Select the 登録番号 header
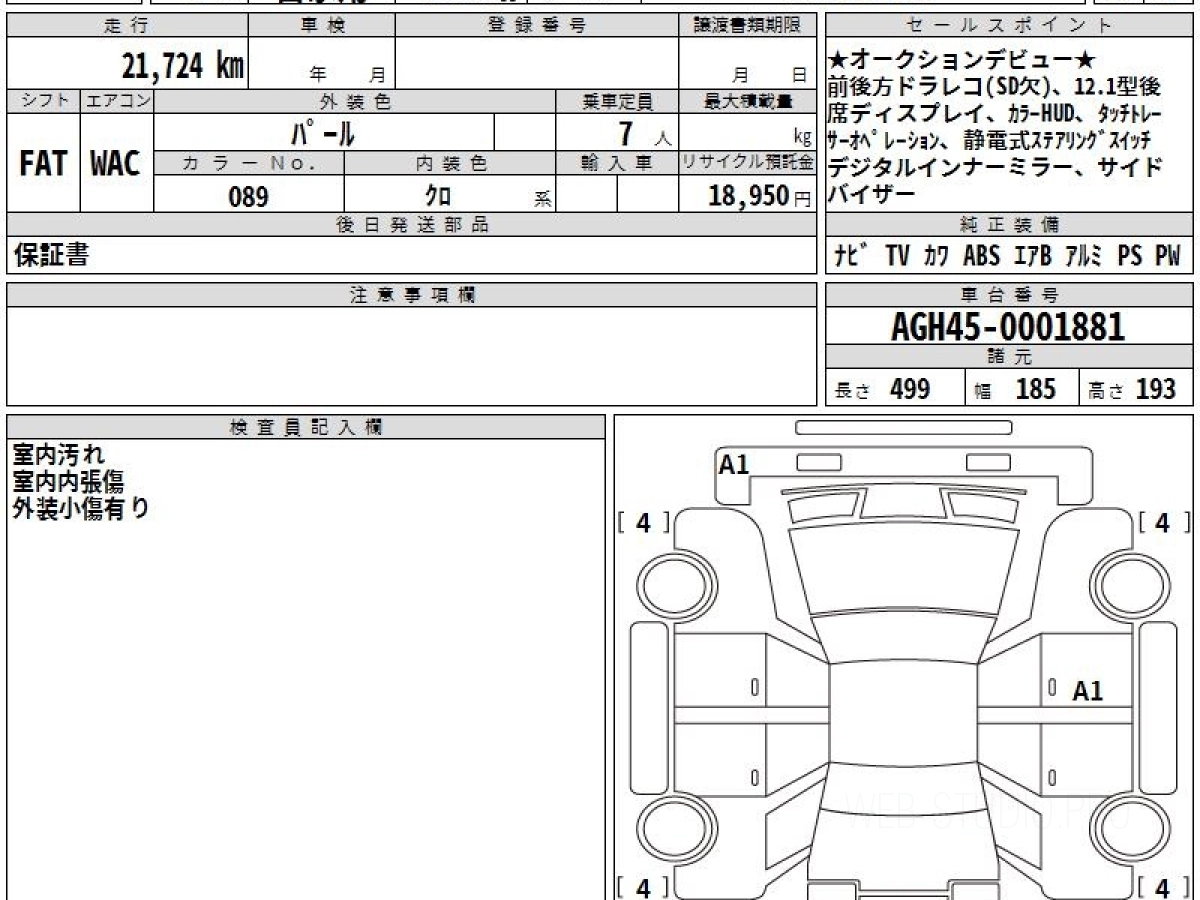Viewport: 1200px width, 900px height. (x=537, y=26)
